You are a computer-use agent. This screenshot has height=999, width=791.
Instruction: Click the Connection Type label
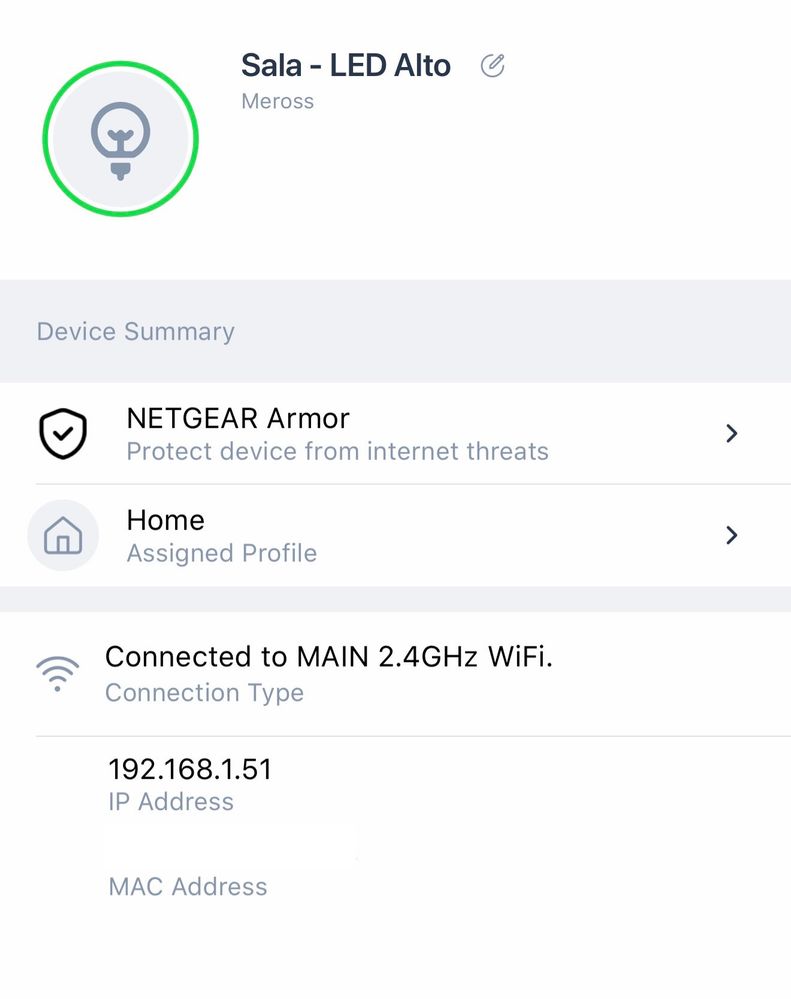click(204, 692)
